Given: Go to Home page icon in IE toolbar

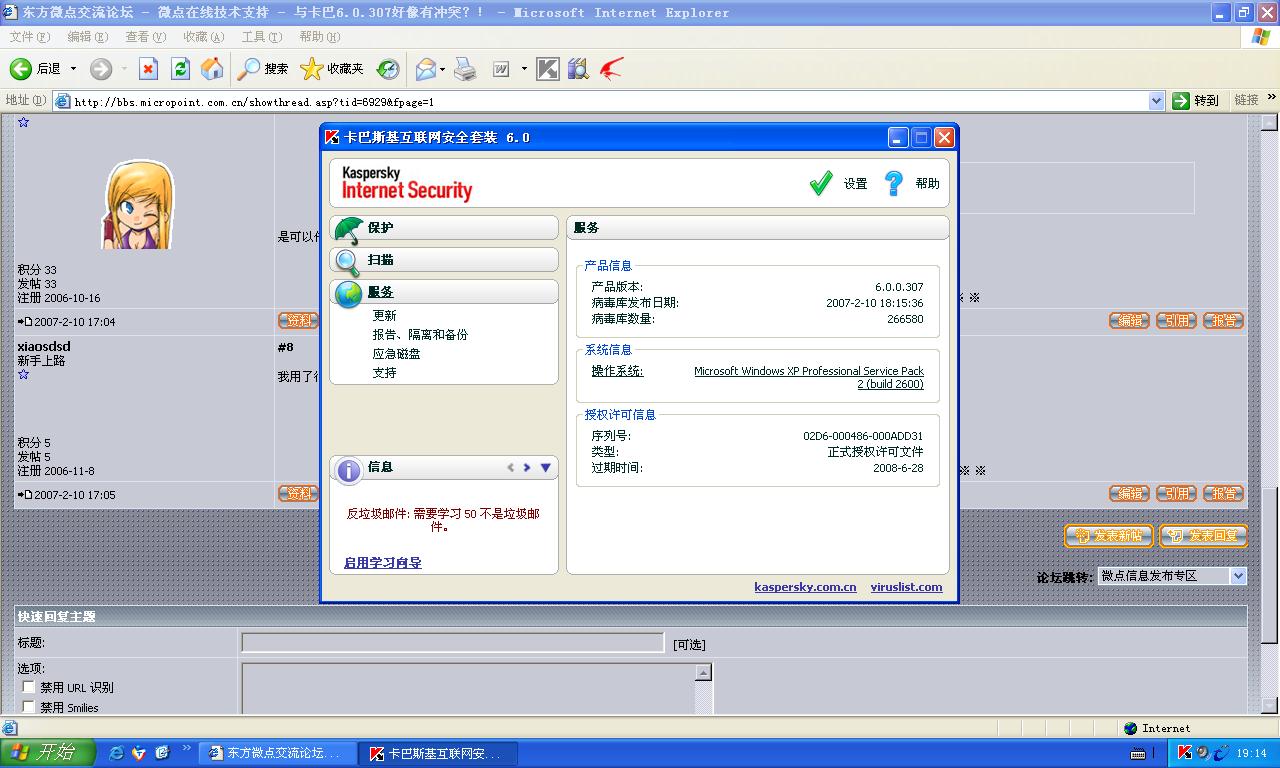Looking at the screenshot, I should click(212, 68).
